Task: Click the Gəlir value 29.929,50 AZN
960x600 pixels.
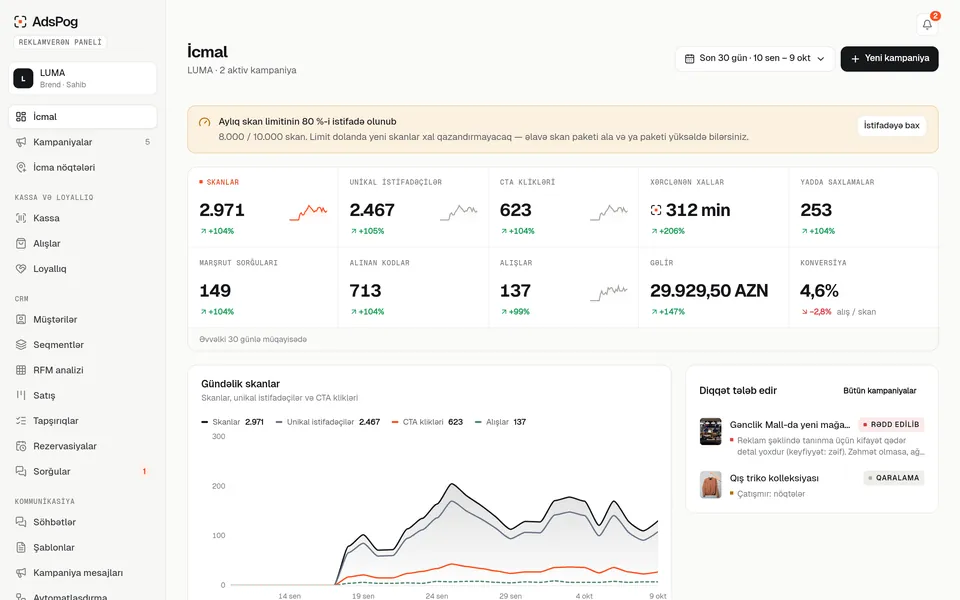Action: pyautogui.click(x=709, y=291)
